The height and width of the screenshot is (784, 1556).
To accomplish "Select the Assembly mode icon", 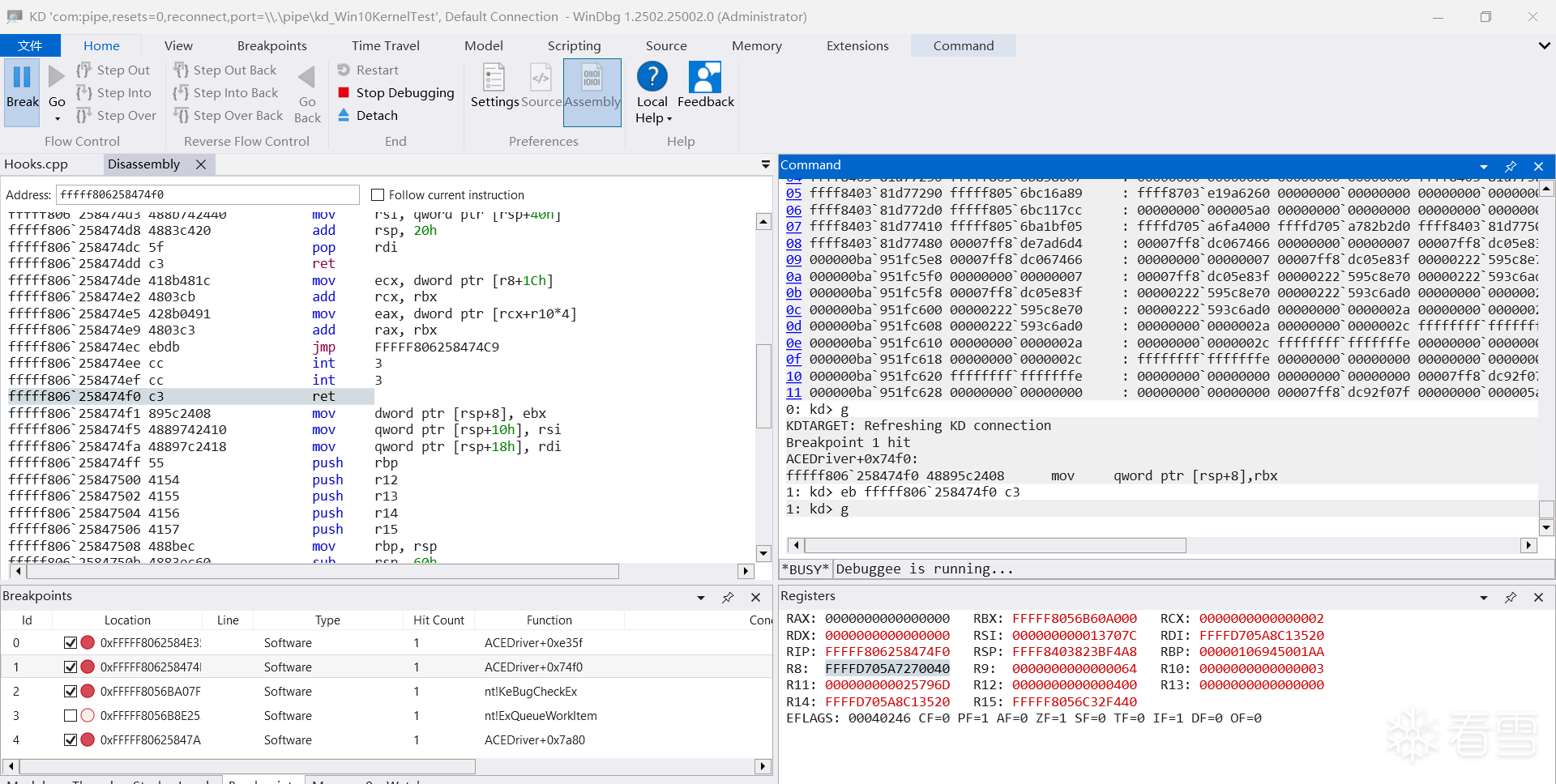I will point(592,79).
